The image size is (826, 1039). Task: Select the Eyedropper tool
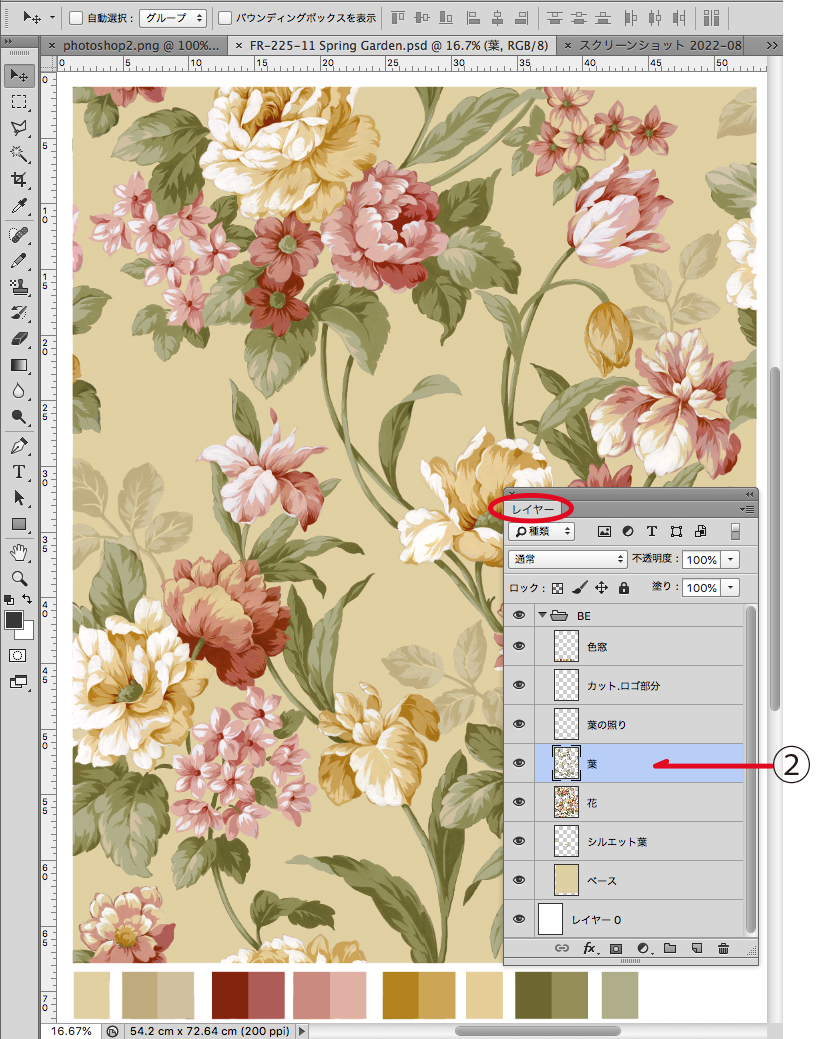[x=19, y=206]
